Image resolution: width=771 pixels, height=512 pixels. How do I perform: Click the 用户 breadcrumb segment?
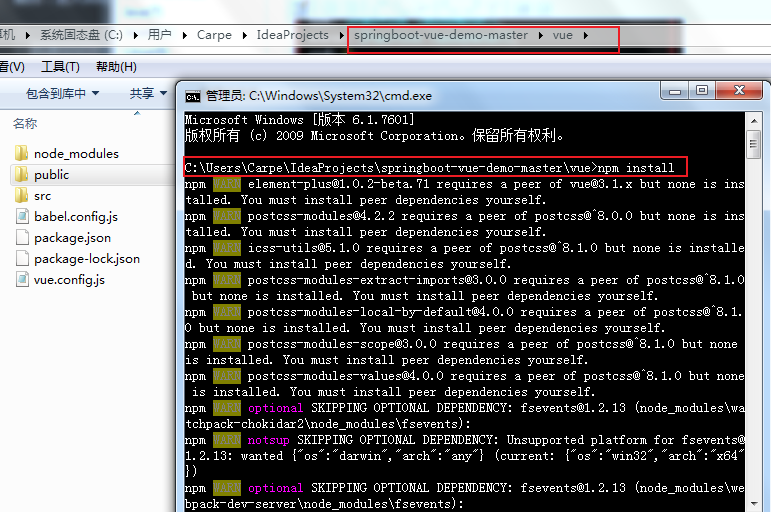pos(159,35)
